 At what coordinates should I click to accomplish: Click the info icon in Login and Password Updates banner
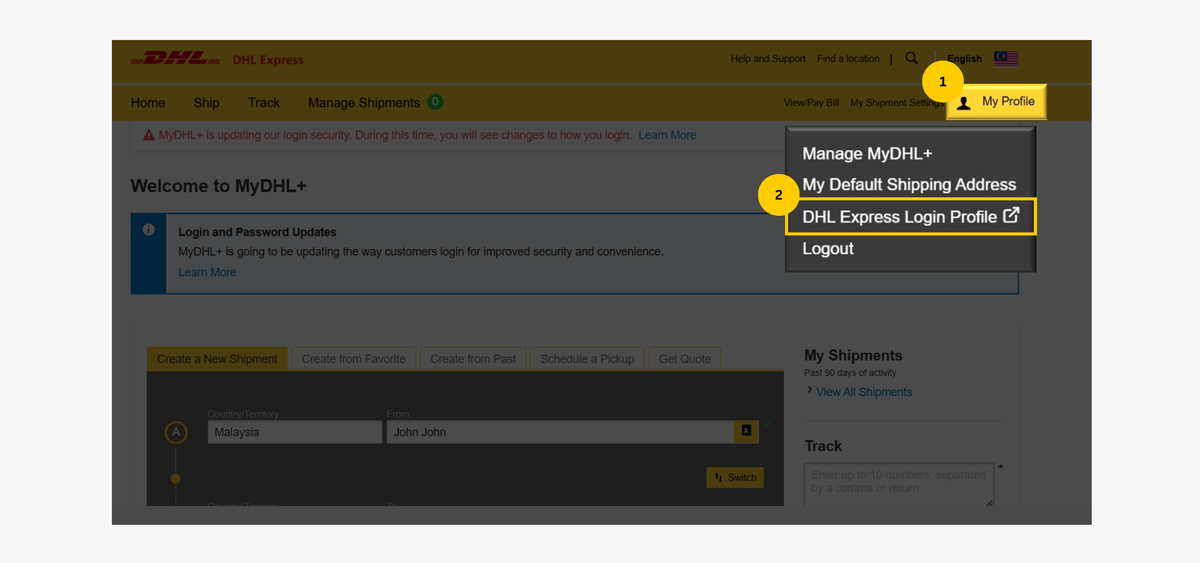148,229
